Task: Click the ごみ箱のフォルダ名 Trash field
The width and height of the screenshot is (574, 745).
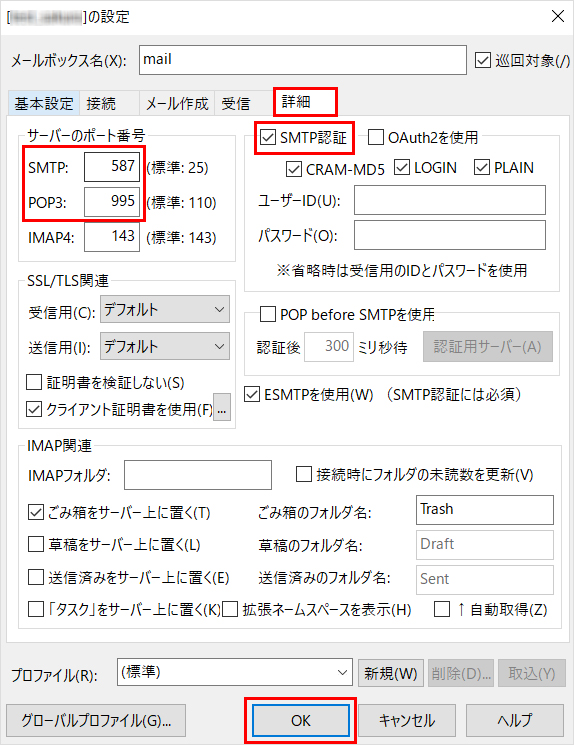Action: click(x=485, y=510)
